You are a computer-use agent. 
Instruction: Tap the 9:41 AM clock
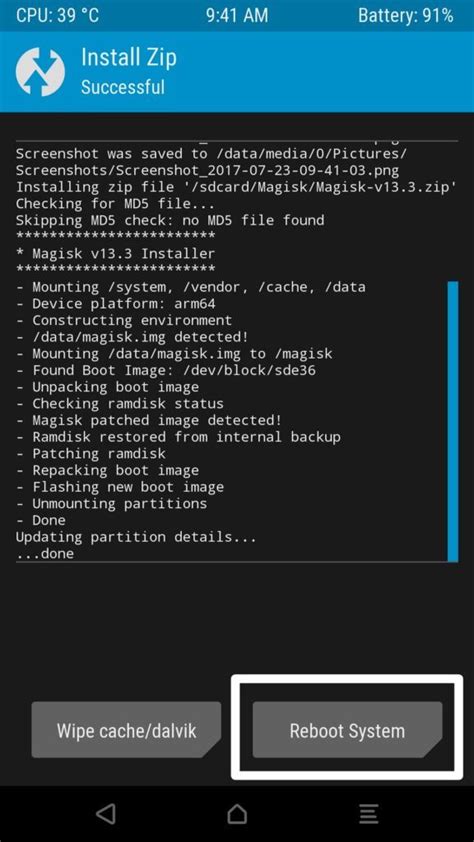(237, 16)
